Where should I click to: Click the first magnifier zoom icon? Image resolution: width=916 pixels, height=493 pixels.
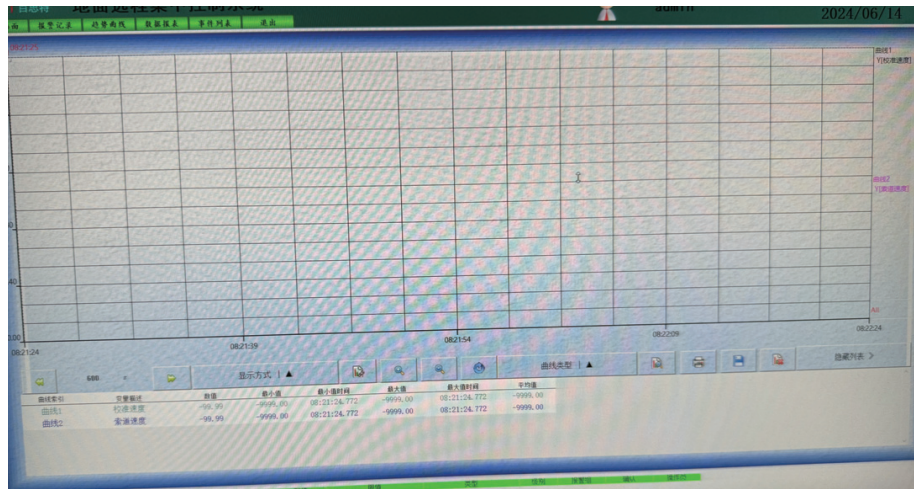(x=399, y=370)
